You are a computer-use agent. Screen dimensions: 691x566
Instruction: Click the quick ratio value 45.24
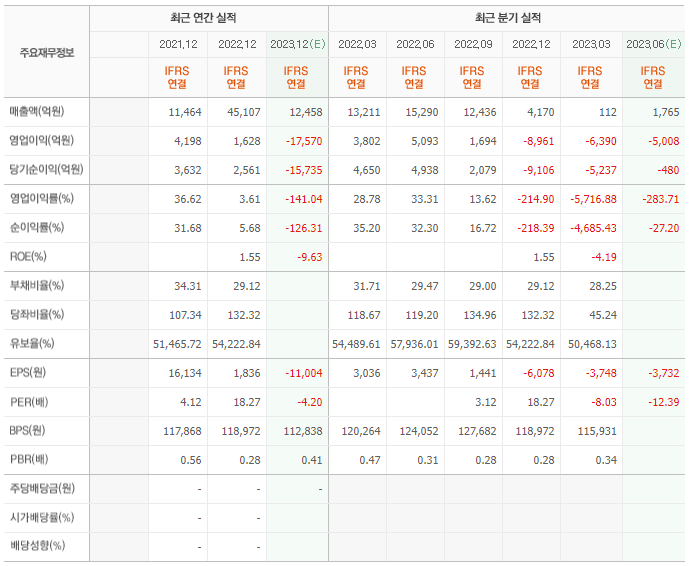(603, 316)
